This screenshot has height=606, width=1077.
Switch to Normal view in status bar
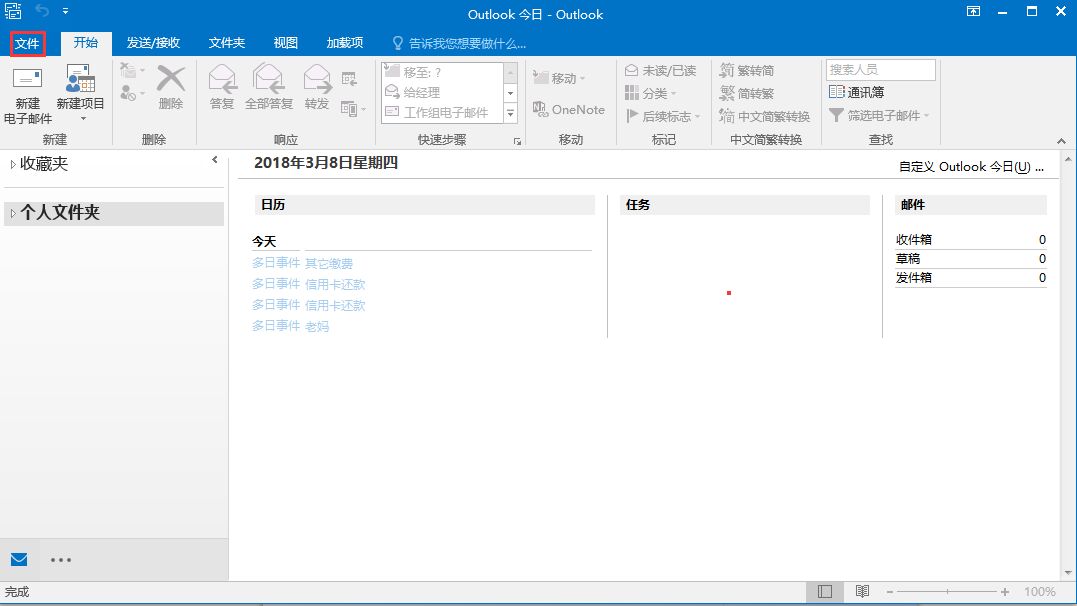point(825,592)
